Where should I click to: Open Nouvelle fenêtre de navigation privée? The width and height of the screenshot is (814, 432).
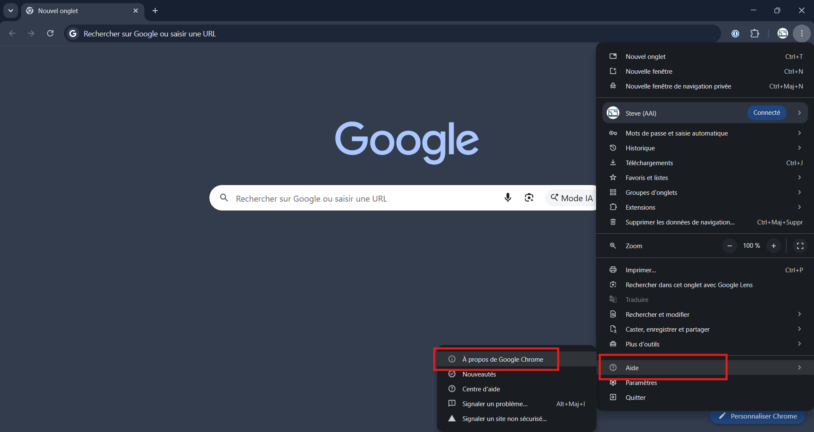coord(704,86)
